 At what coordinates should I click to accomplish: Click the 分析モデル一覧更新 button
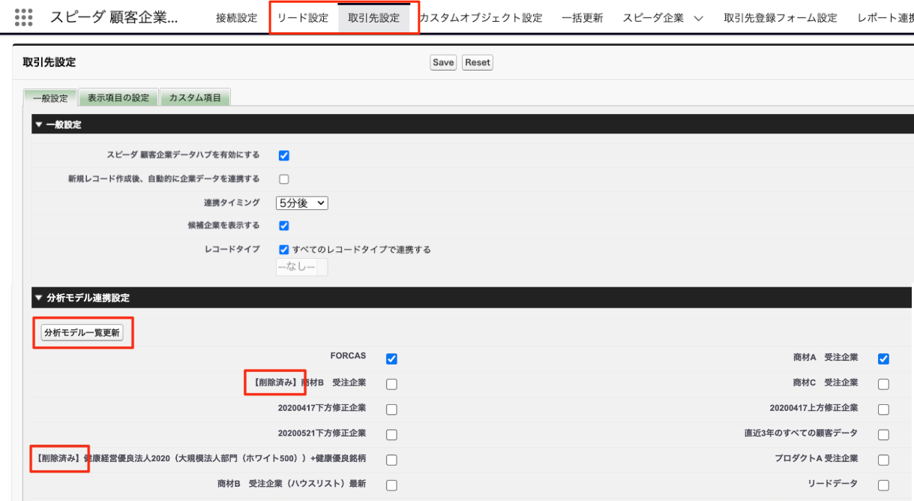82,332
